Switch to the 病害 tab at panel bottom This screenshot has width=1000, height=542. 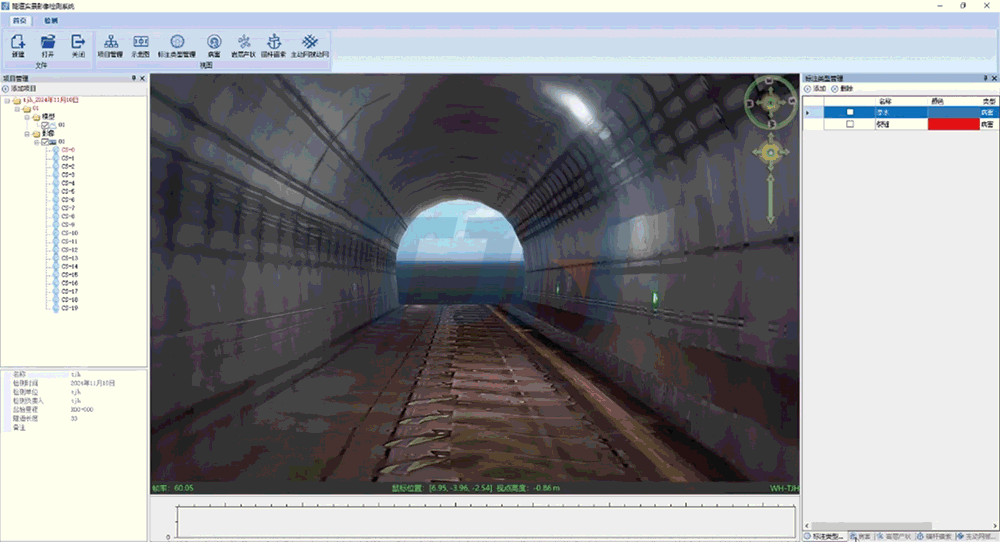tap(863, 536)
